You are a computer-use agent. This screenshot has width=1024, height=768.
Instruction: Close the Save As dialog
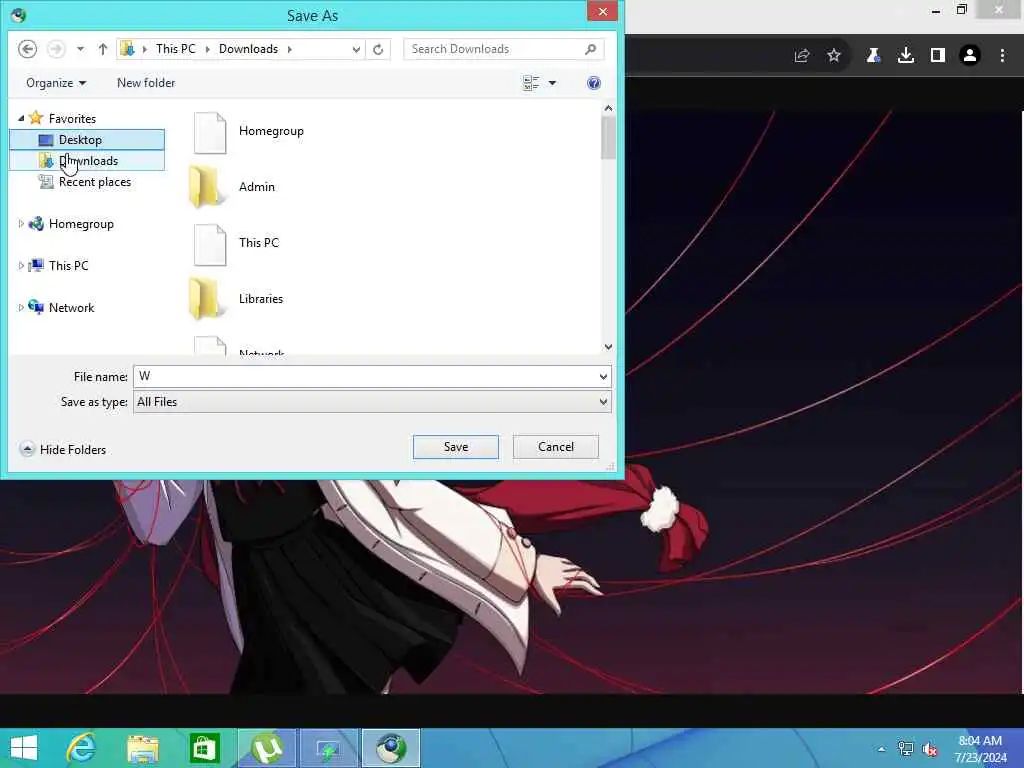(x=602, y=11)
